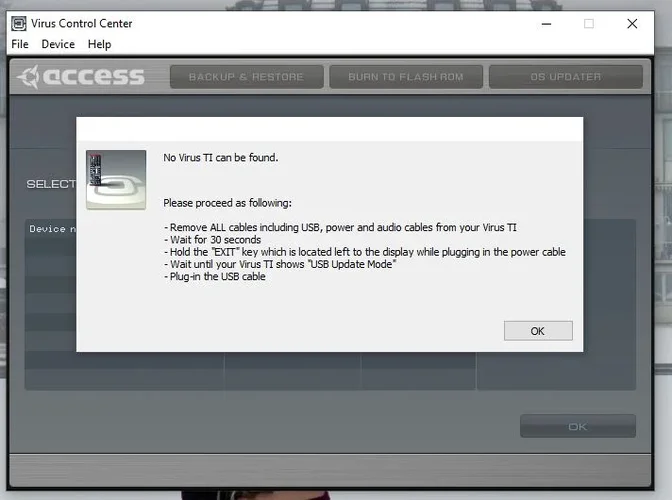Click the 'Plug-in the USB cable' line

(215, 276)
